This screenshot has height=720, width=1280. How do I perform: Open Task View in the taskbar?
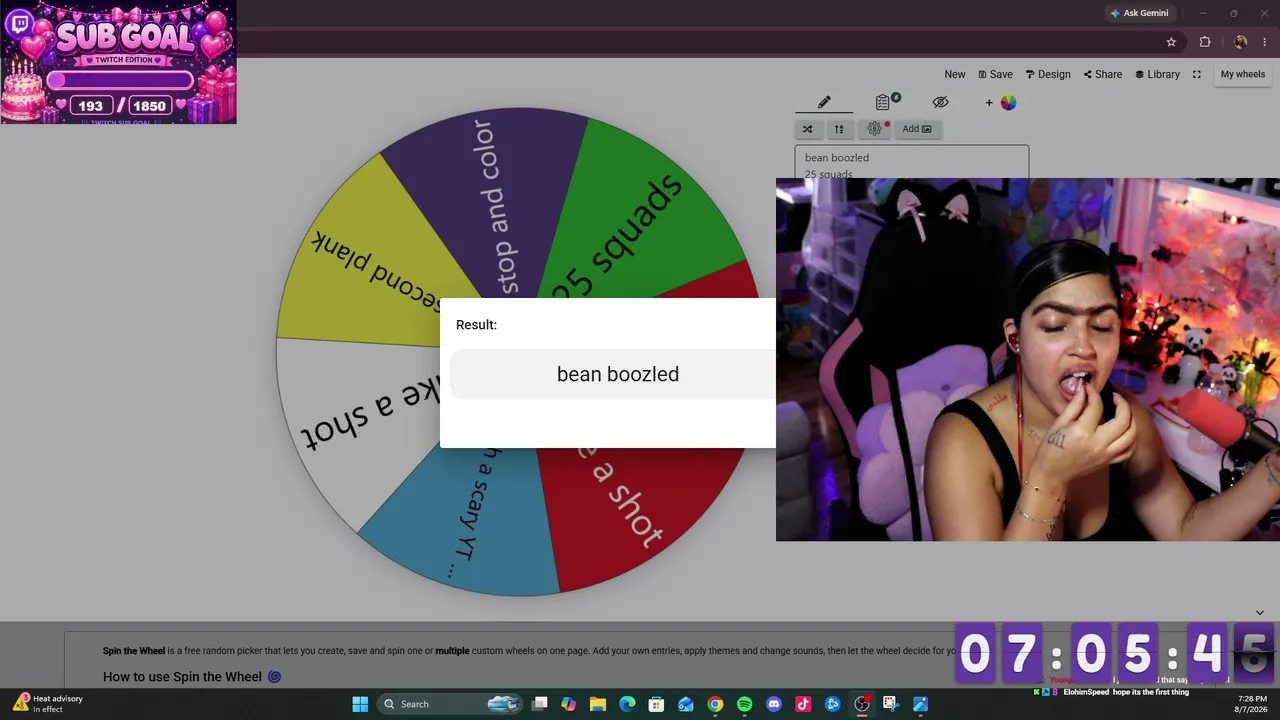[540, 704]
